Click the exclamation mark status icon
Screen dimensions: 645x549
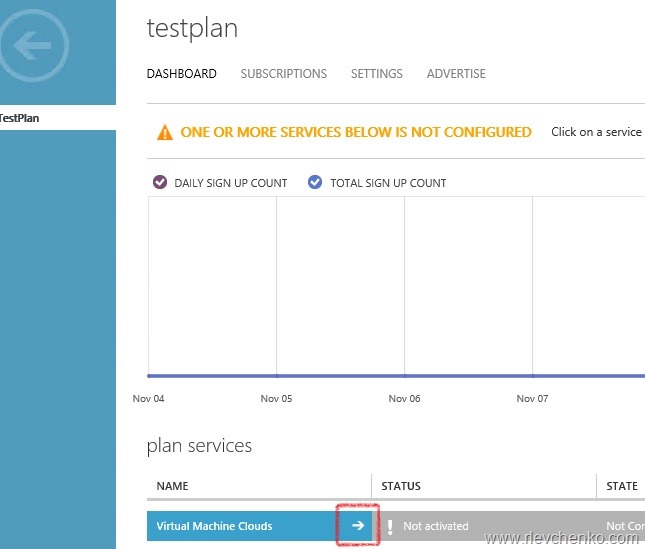390,526
